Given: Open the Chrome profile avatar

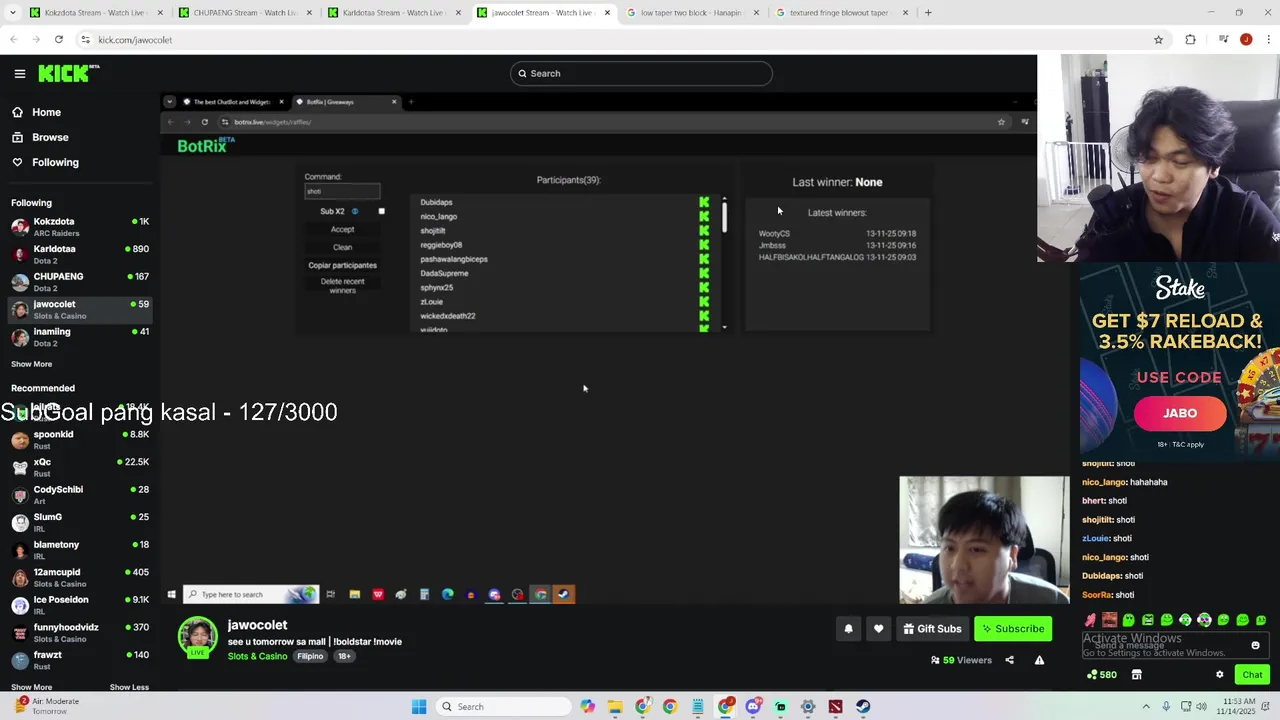Looking at the screenshot, I should pos(1246,40).
